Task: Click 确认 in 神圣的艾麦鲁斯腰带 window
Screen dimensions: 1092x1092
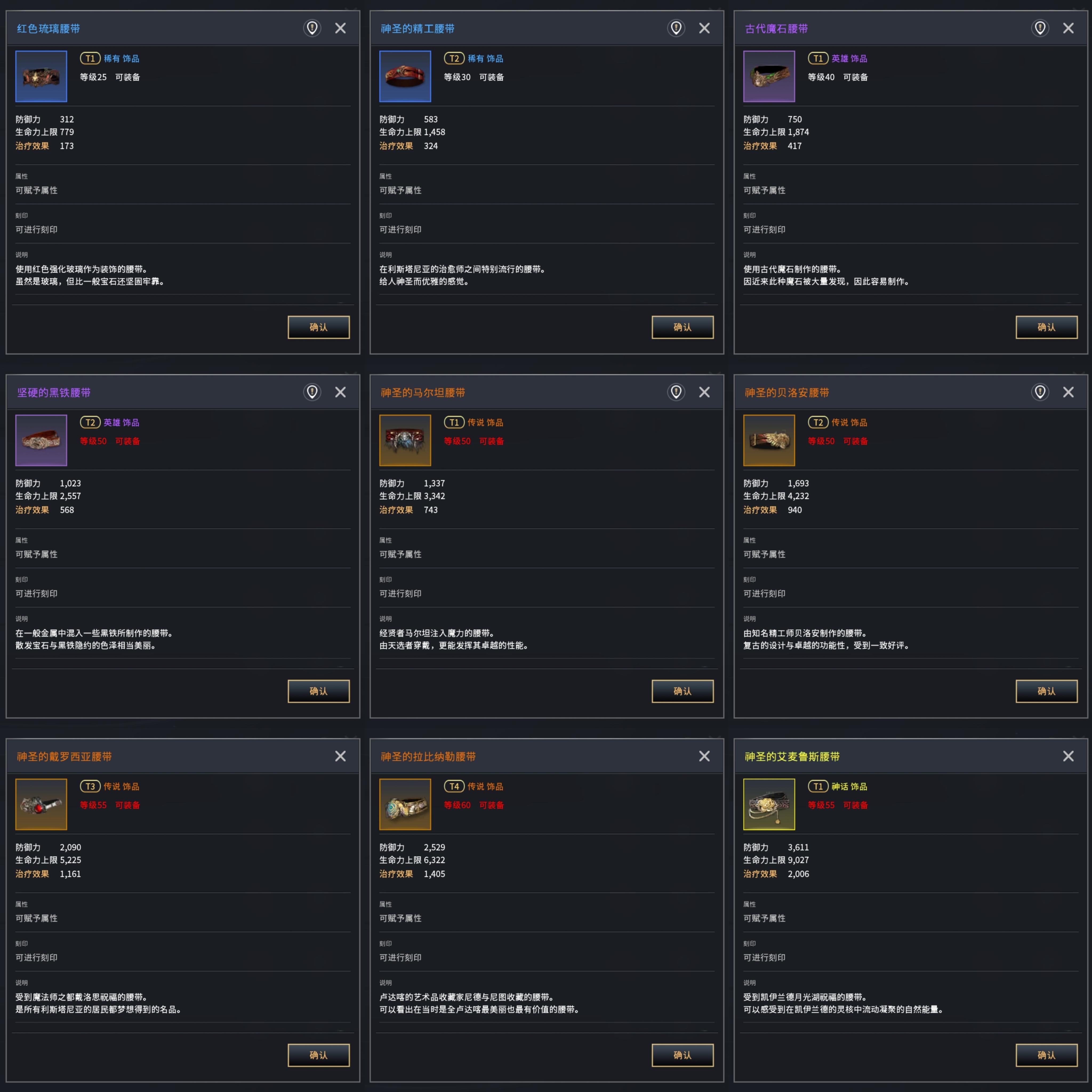Action: coord(1047,1055)
